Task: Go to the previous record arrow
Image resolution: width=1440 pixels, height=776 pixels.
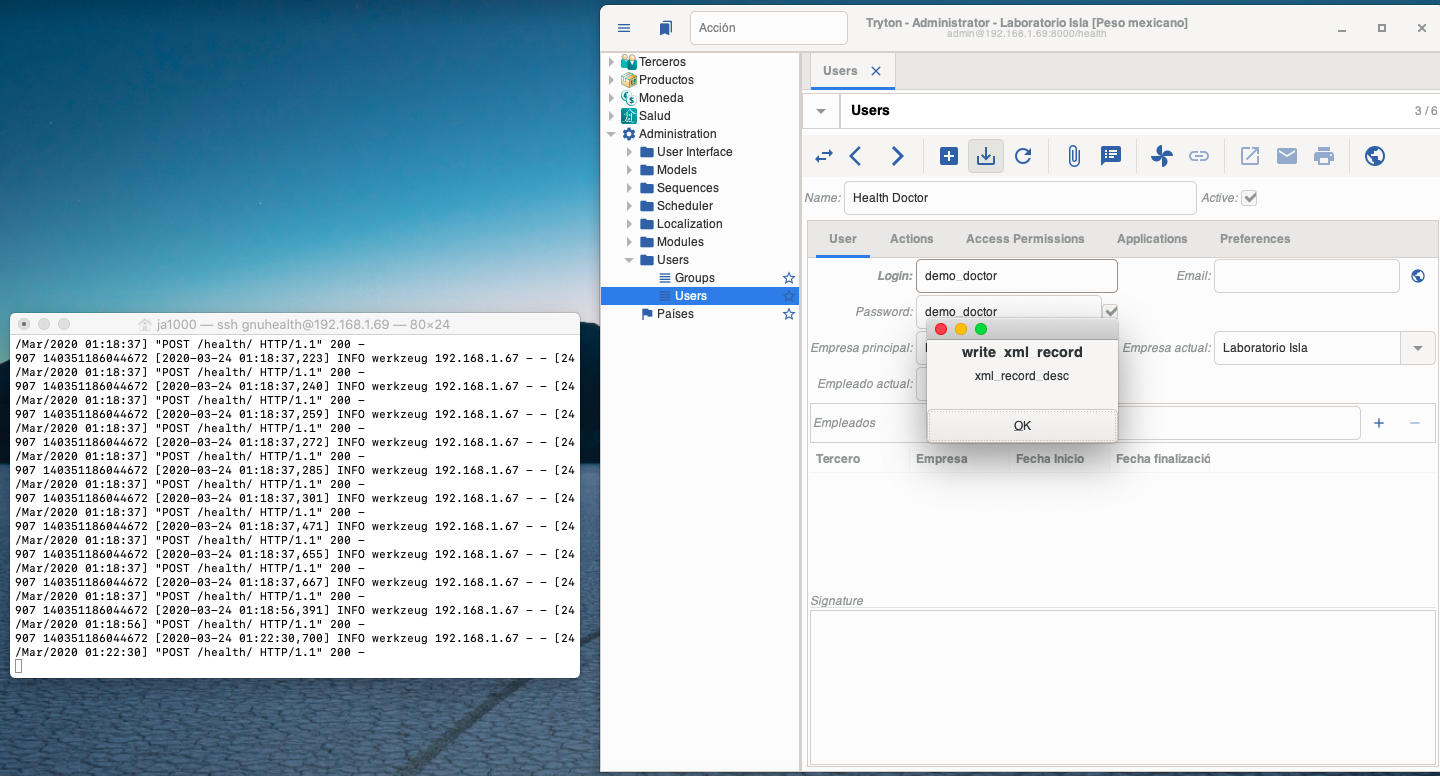Action: tap(856, 156)
